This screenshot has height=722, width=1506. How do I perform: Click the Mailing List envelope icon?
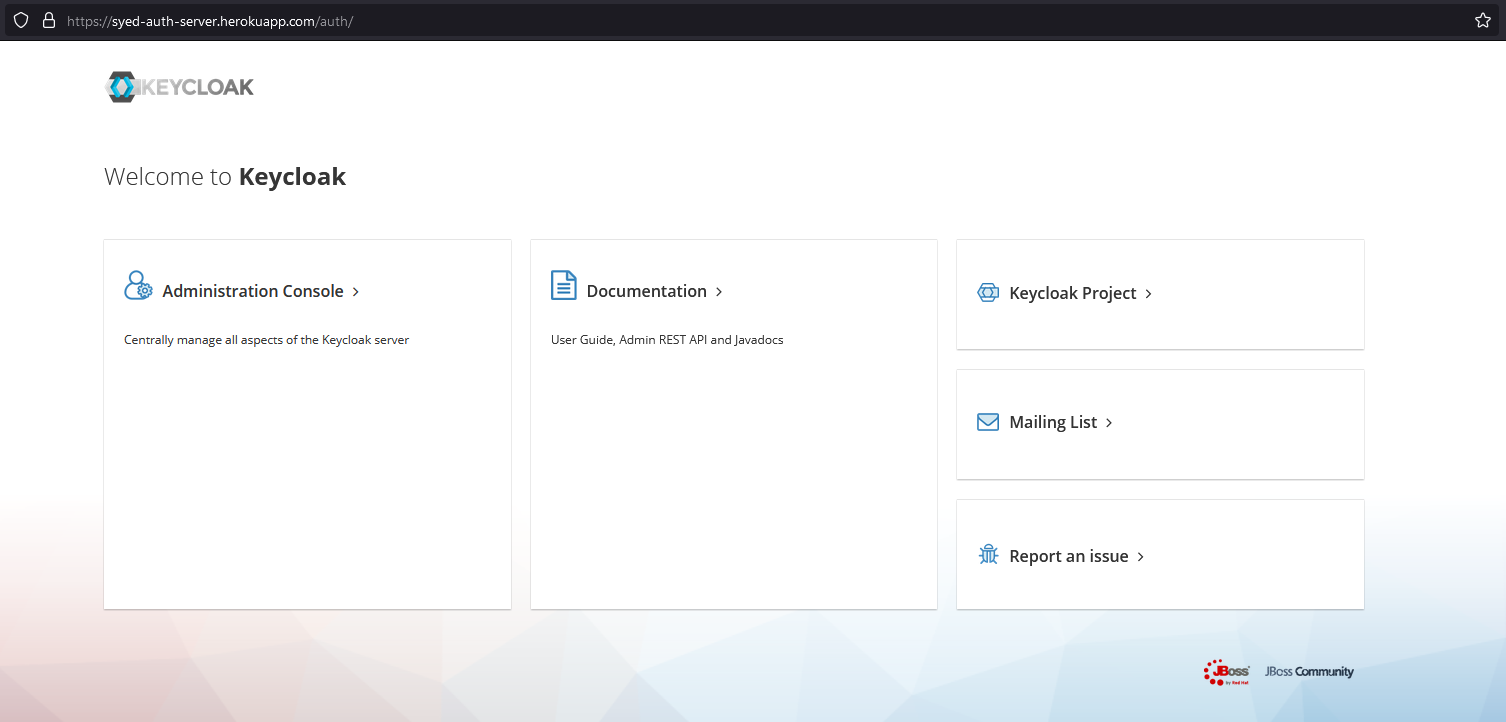[988, 422]
